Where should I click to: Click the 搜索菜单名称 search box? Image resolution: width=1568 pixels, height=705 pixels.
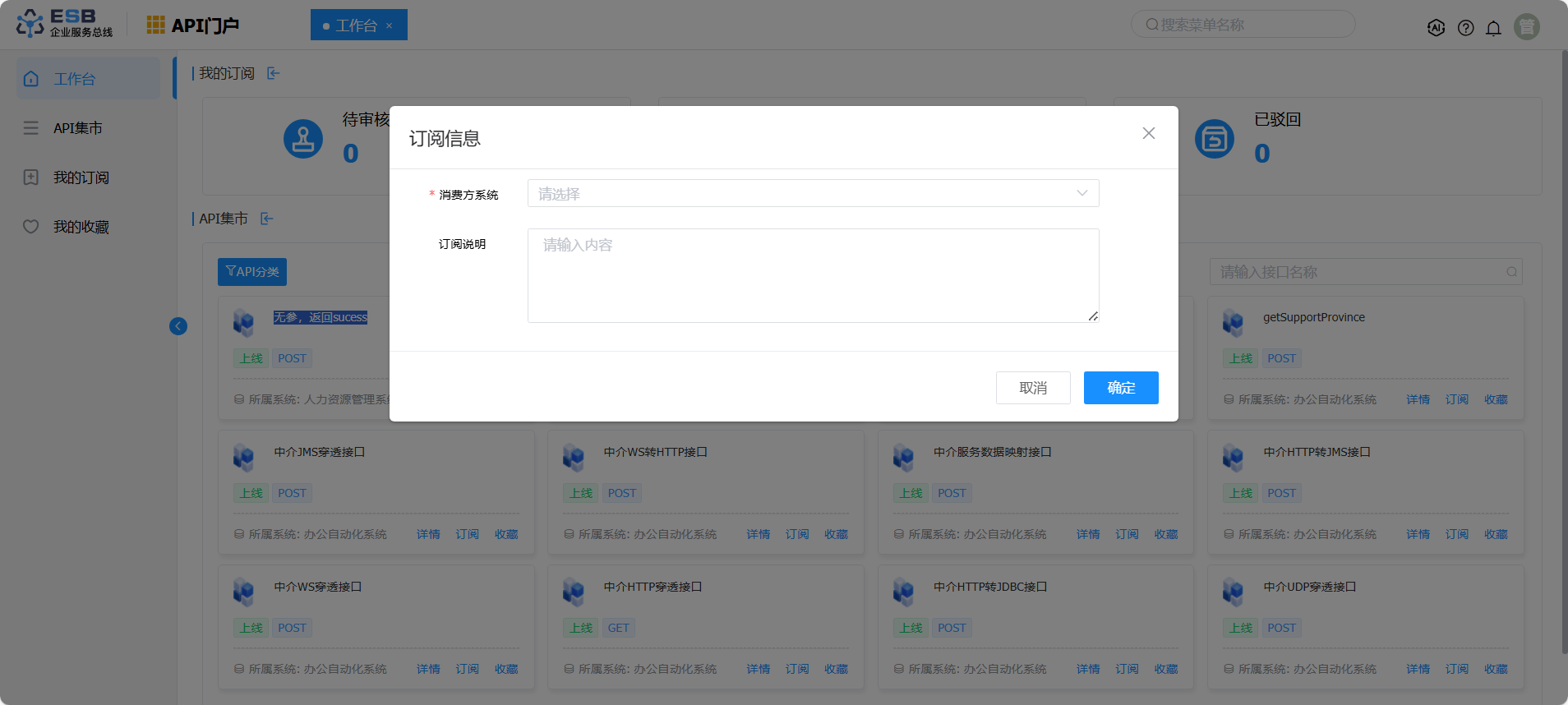(x=1243, y=25)
